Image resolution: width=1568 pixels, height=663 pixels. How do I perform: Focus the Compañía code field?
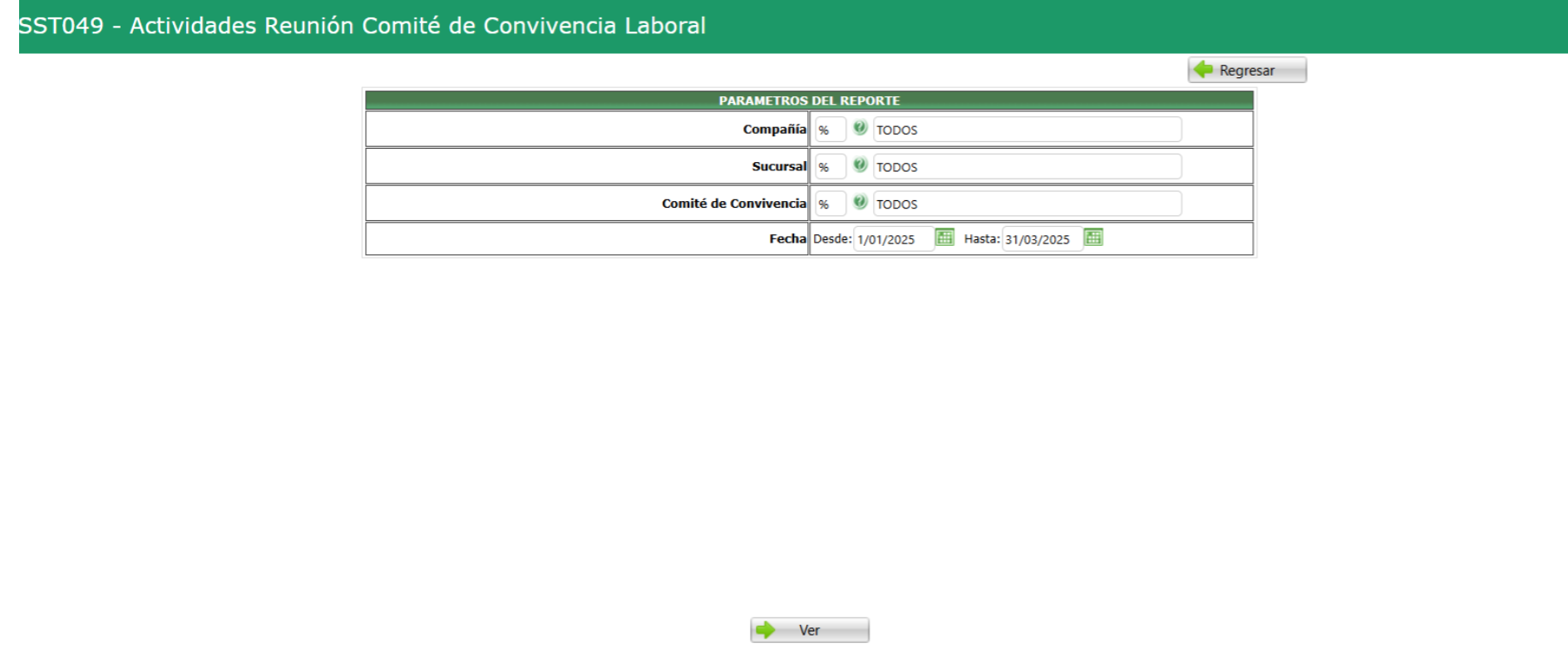coord(830,130)
